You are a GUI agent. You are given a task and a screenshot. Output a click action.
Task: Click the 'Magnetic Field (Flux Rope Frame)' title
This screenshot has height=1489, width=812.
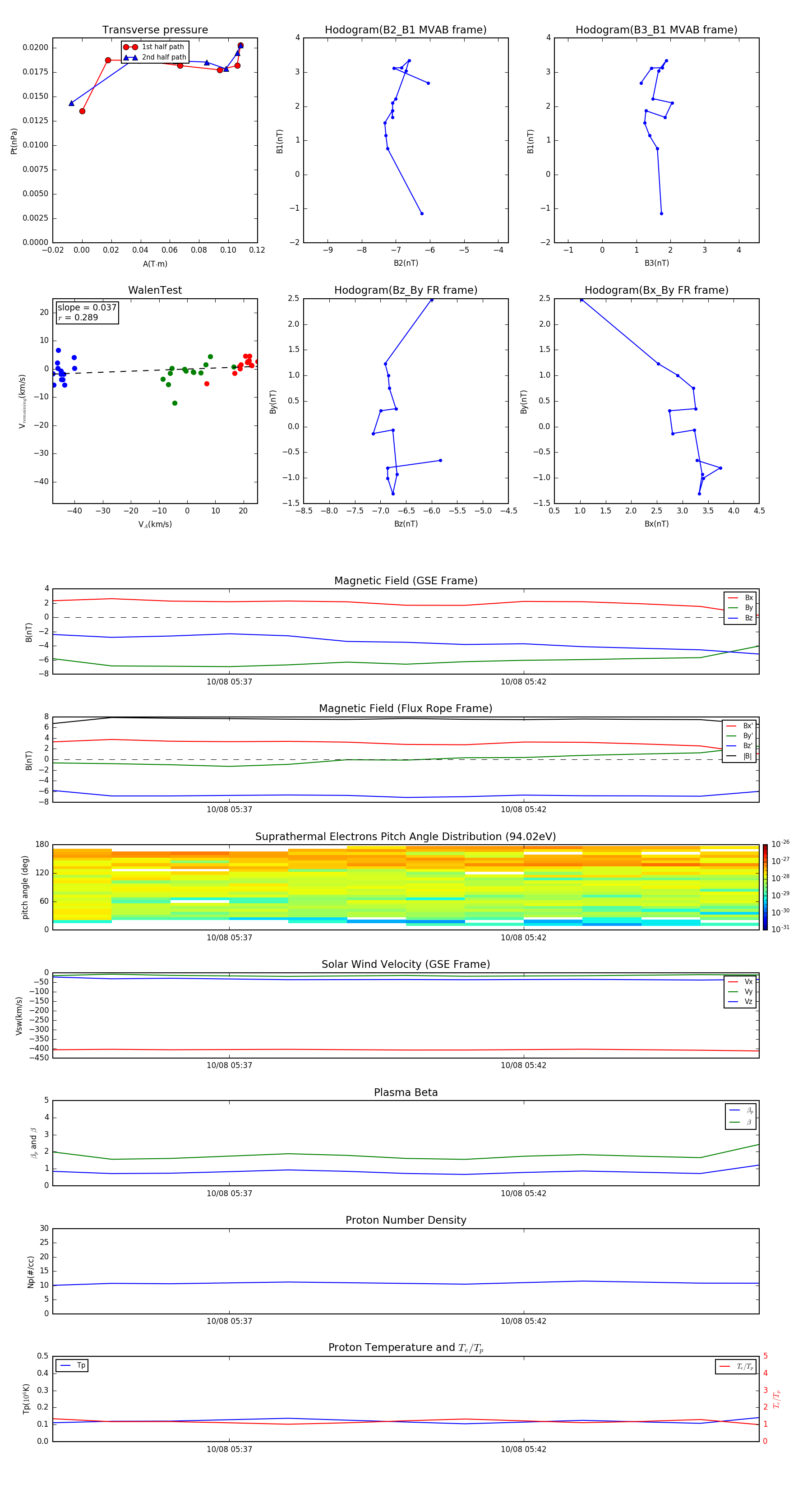(x=406, y=709)
